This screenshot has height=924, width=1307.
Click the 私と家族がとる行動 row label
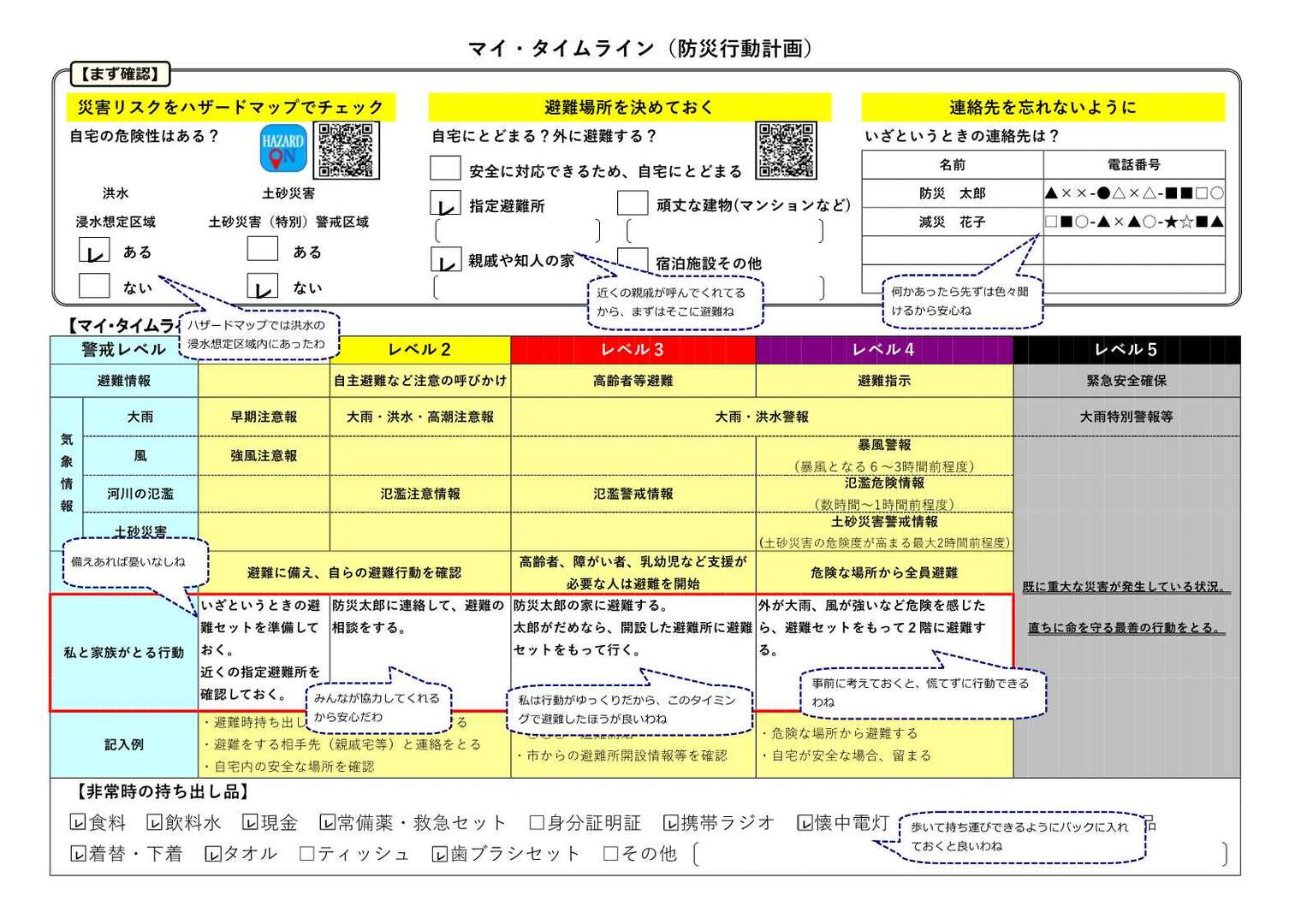124,653
